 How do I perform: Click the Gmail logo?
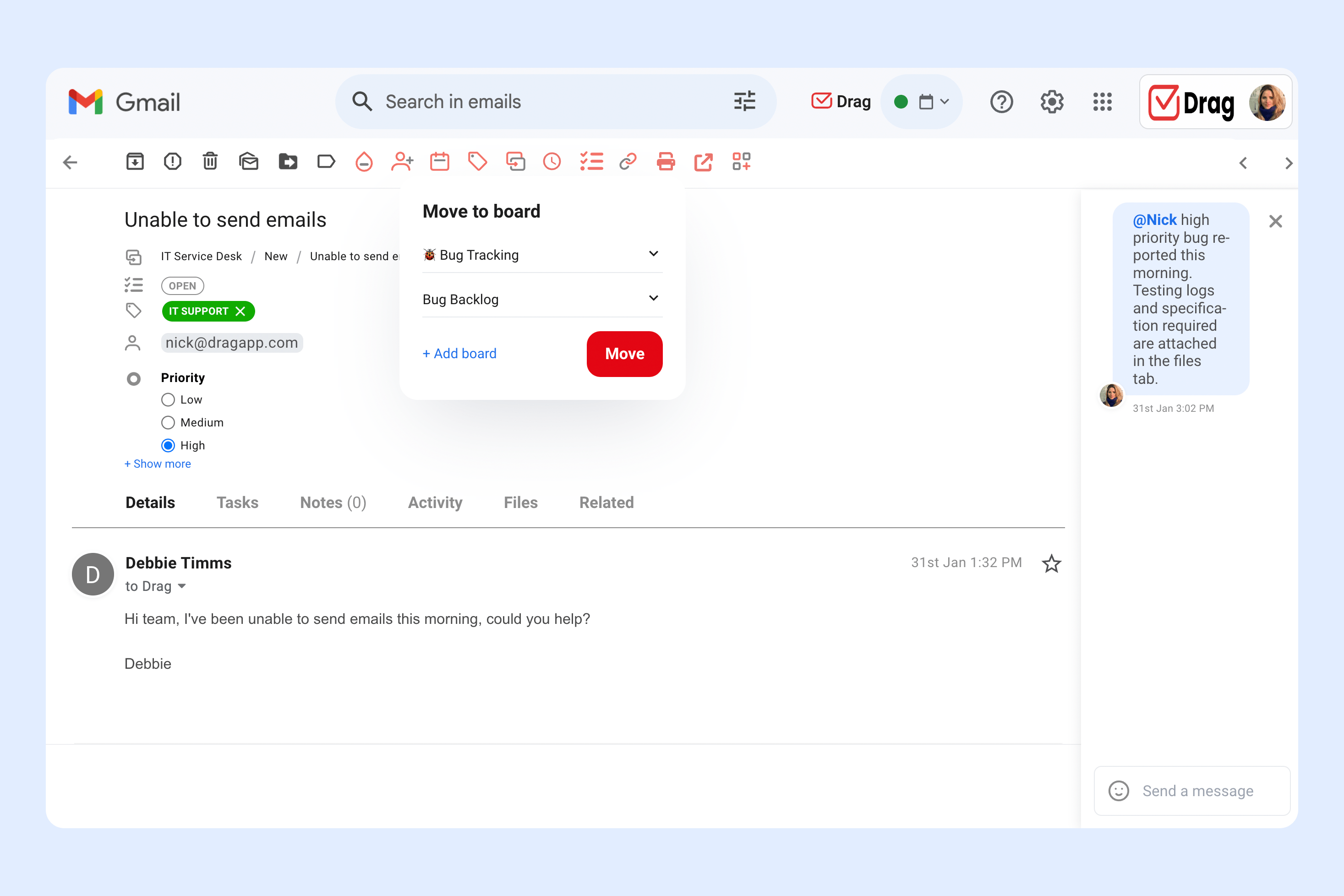point(124,102)
